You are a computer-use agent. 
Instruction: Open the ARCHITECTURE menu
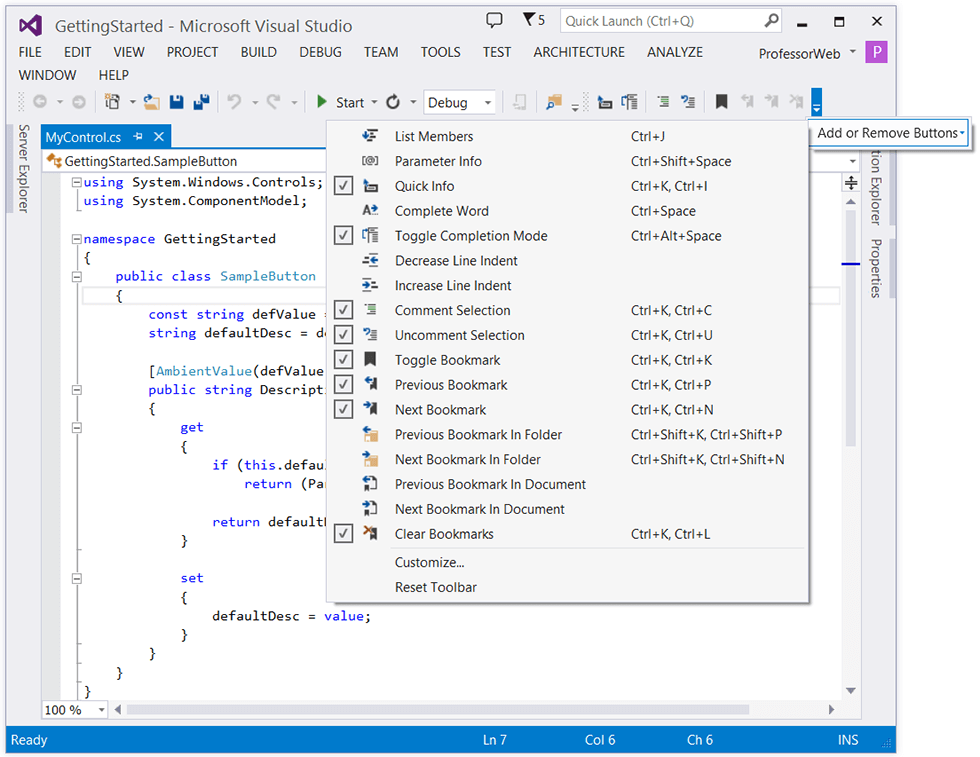tap(579, 53)
